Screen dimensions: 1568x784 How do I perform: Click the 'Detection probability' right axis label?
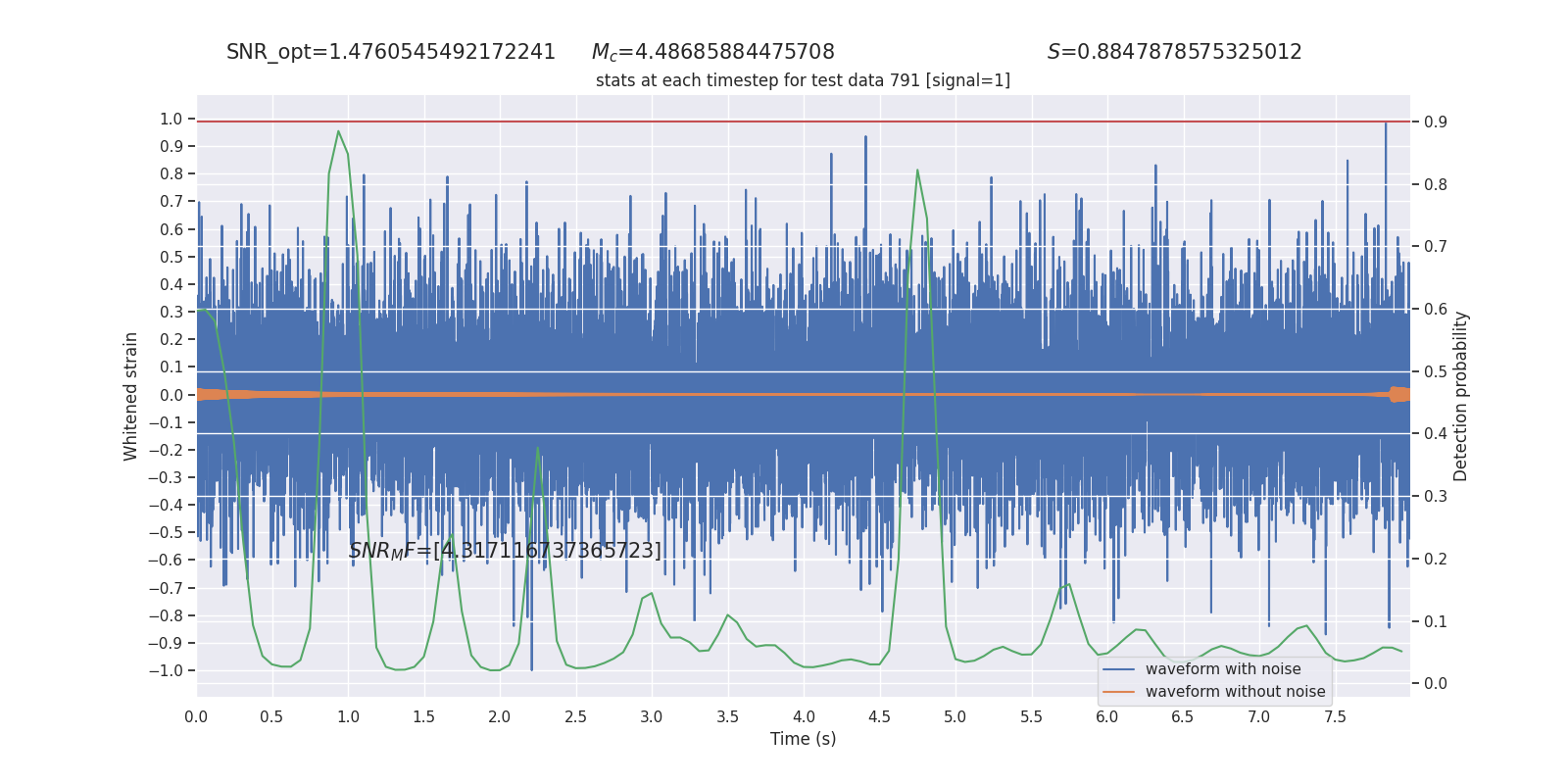pos(1461,396)
